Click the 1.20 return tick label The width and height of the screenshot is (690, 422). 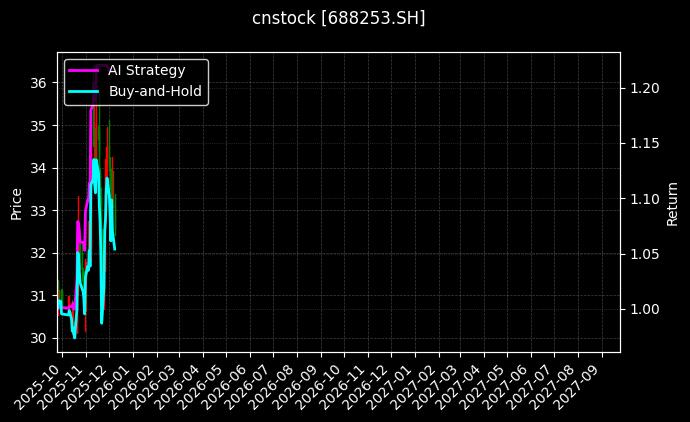[644, 89]
